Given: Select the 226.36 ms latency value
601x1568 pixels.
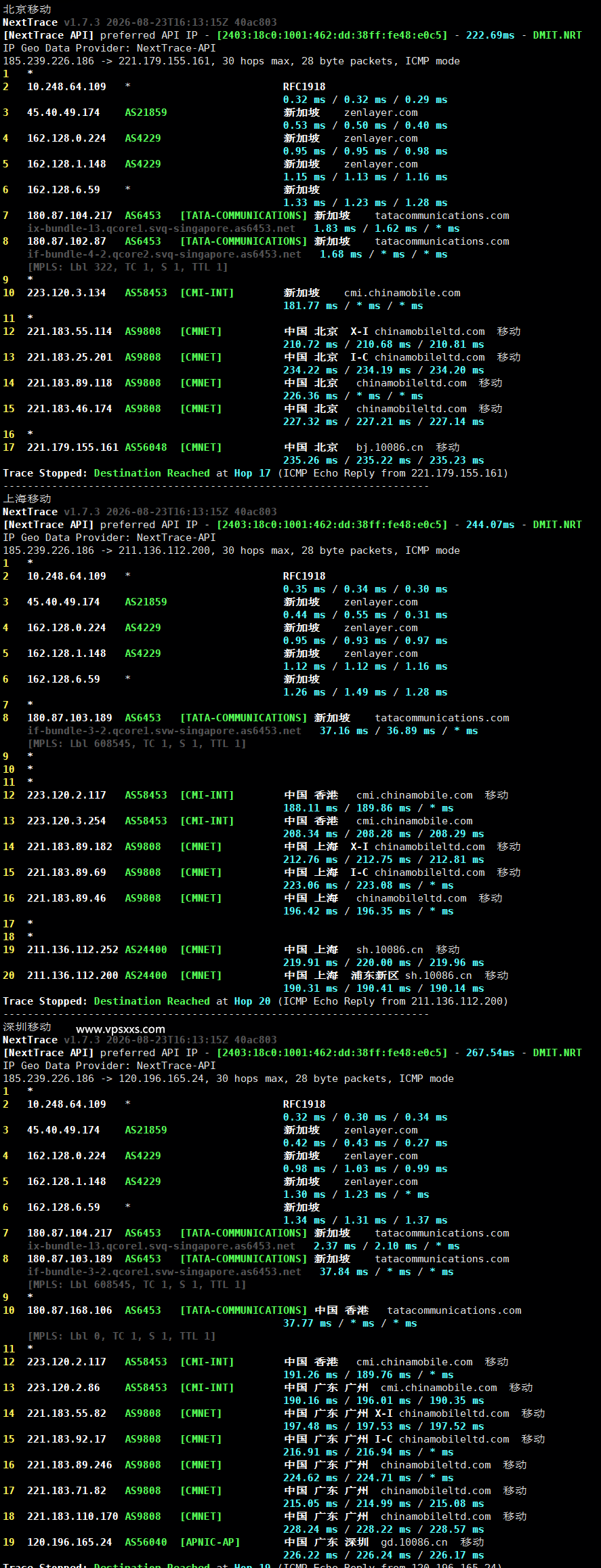Looking at the screenshot, I should (310, 396).
